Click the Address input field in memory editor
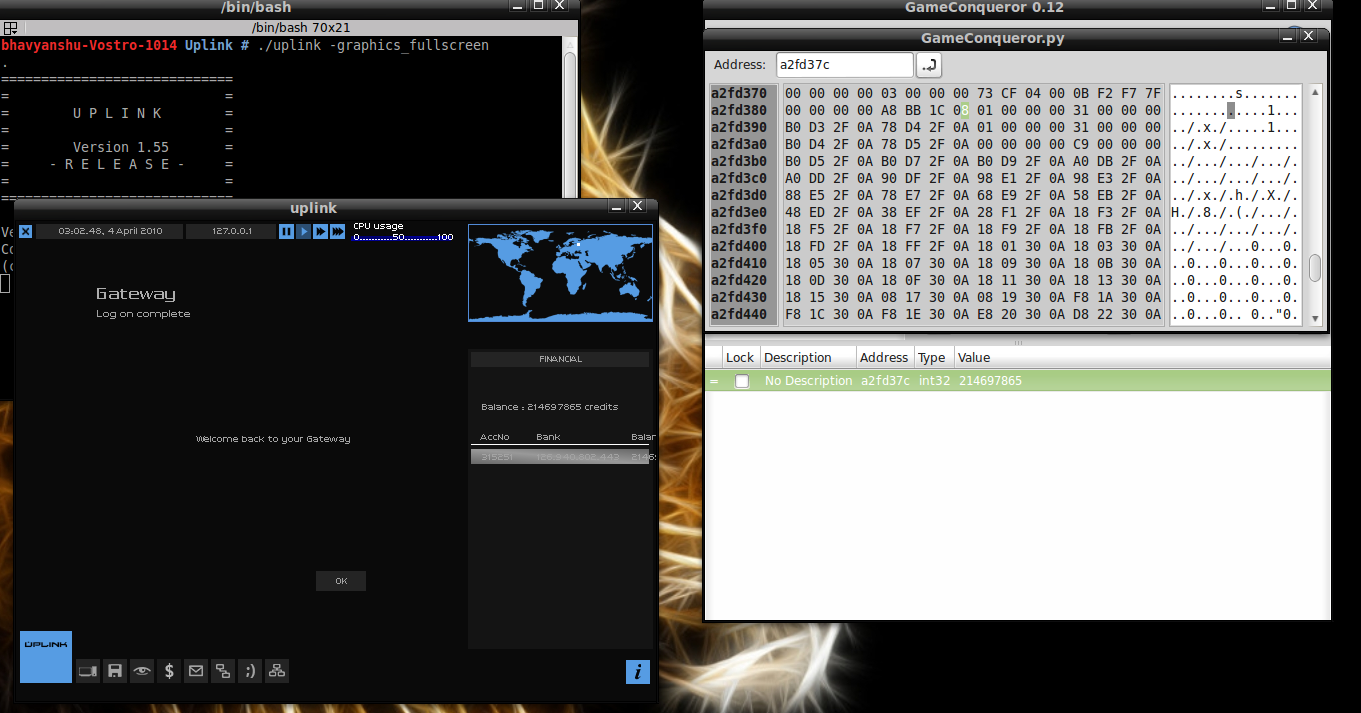 845,65
